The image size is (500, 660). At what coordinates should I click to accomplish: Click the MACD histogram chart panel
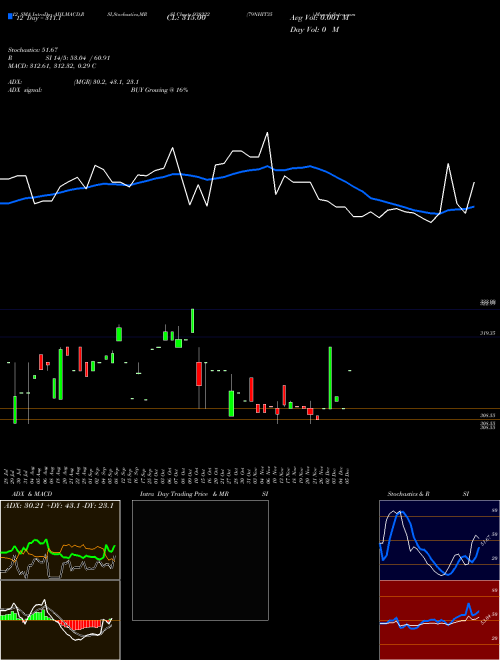click(x=60, y=620)
